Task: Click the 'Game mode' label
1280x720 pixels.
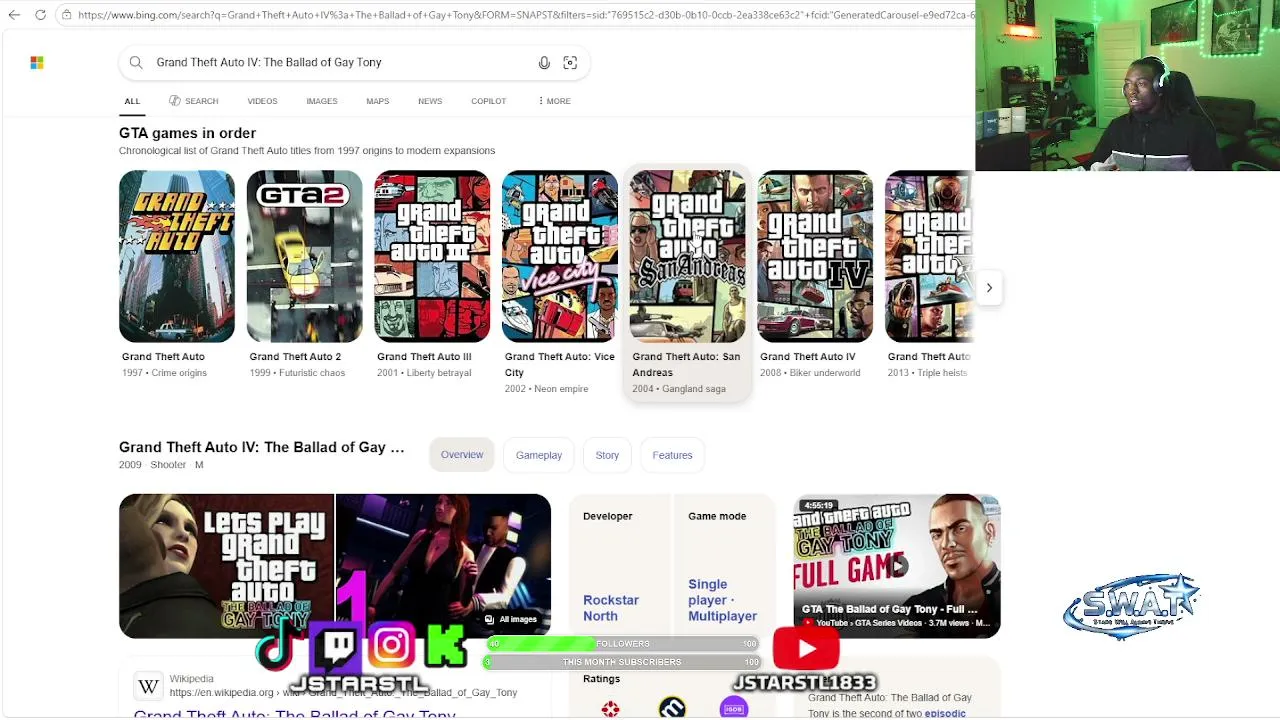Action: click(x=717, y=516)
